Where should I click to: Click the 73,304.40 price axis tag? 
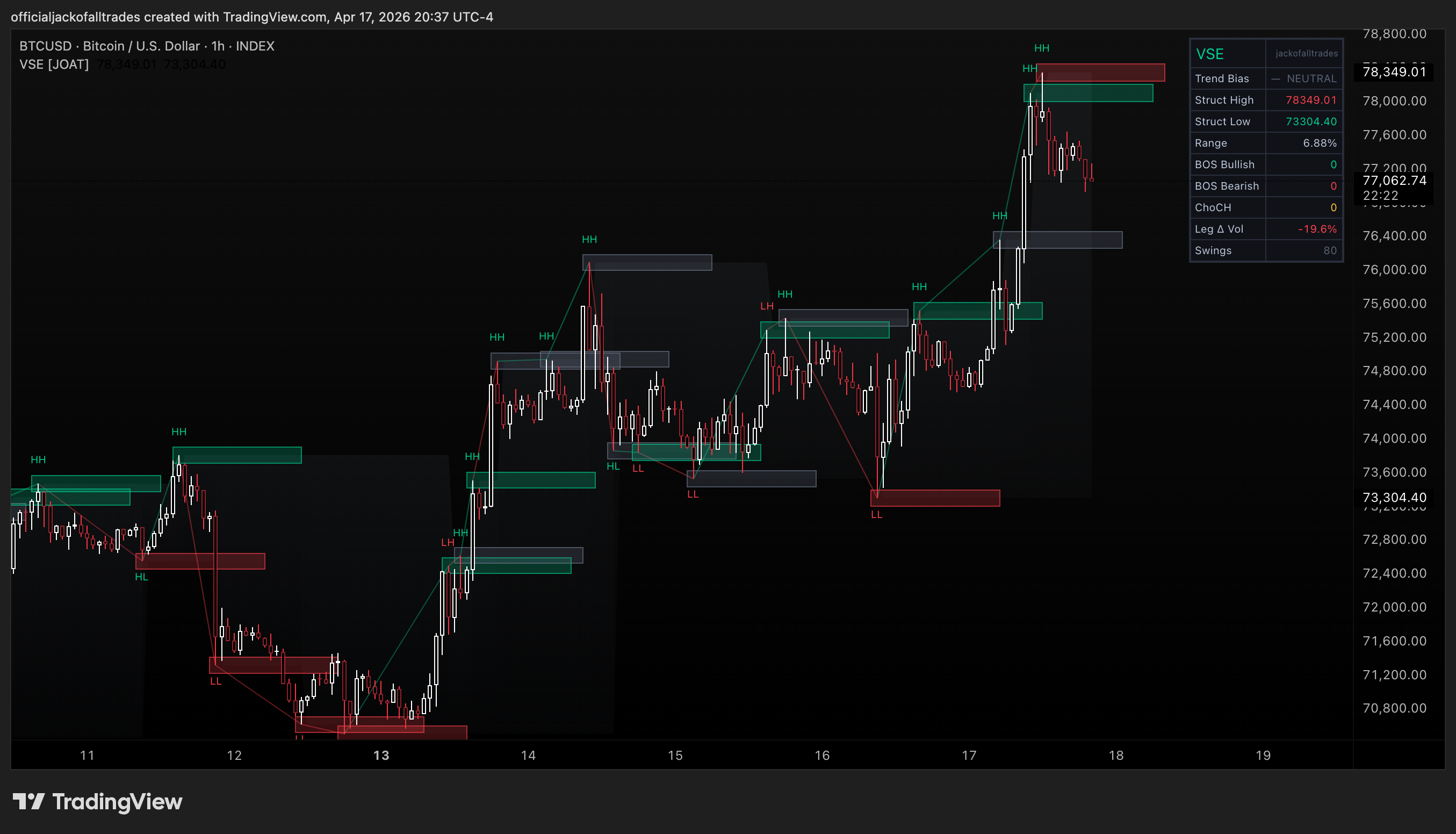coord(1394,497)
